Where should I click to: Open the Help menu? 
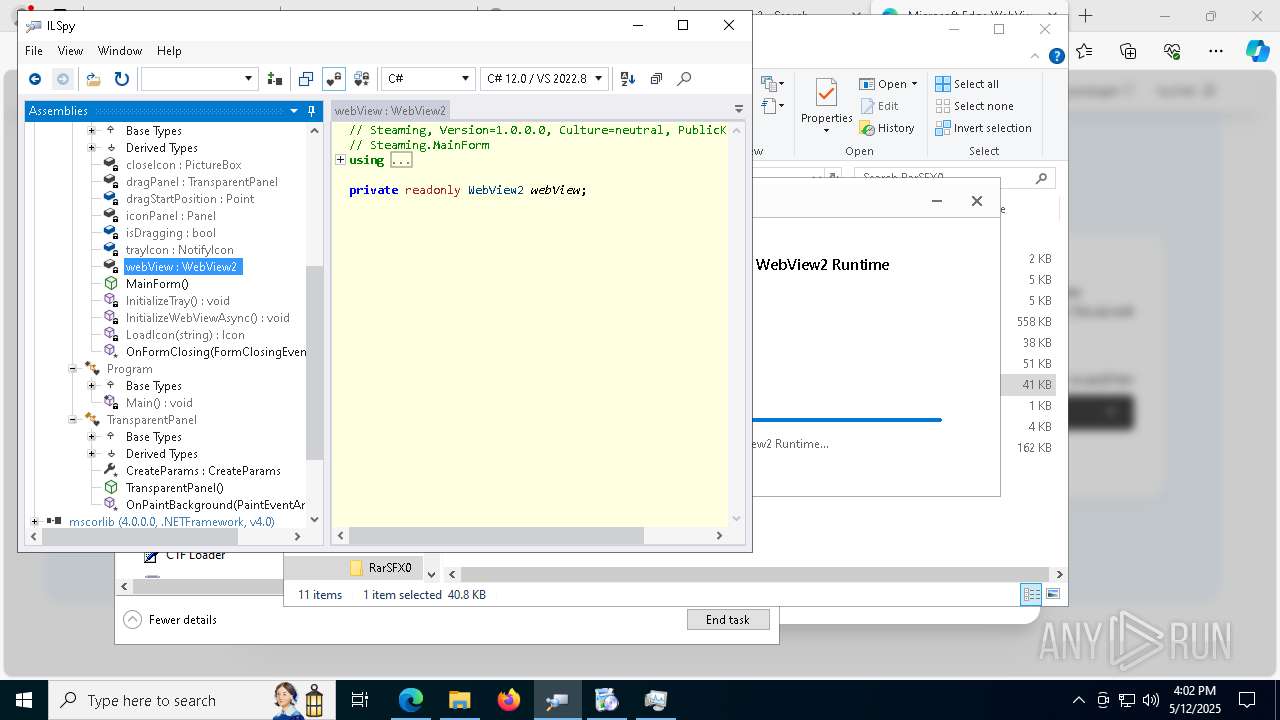click(169, 51)
